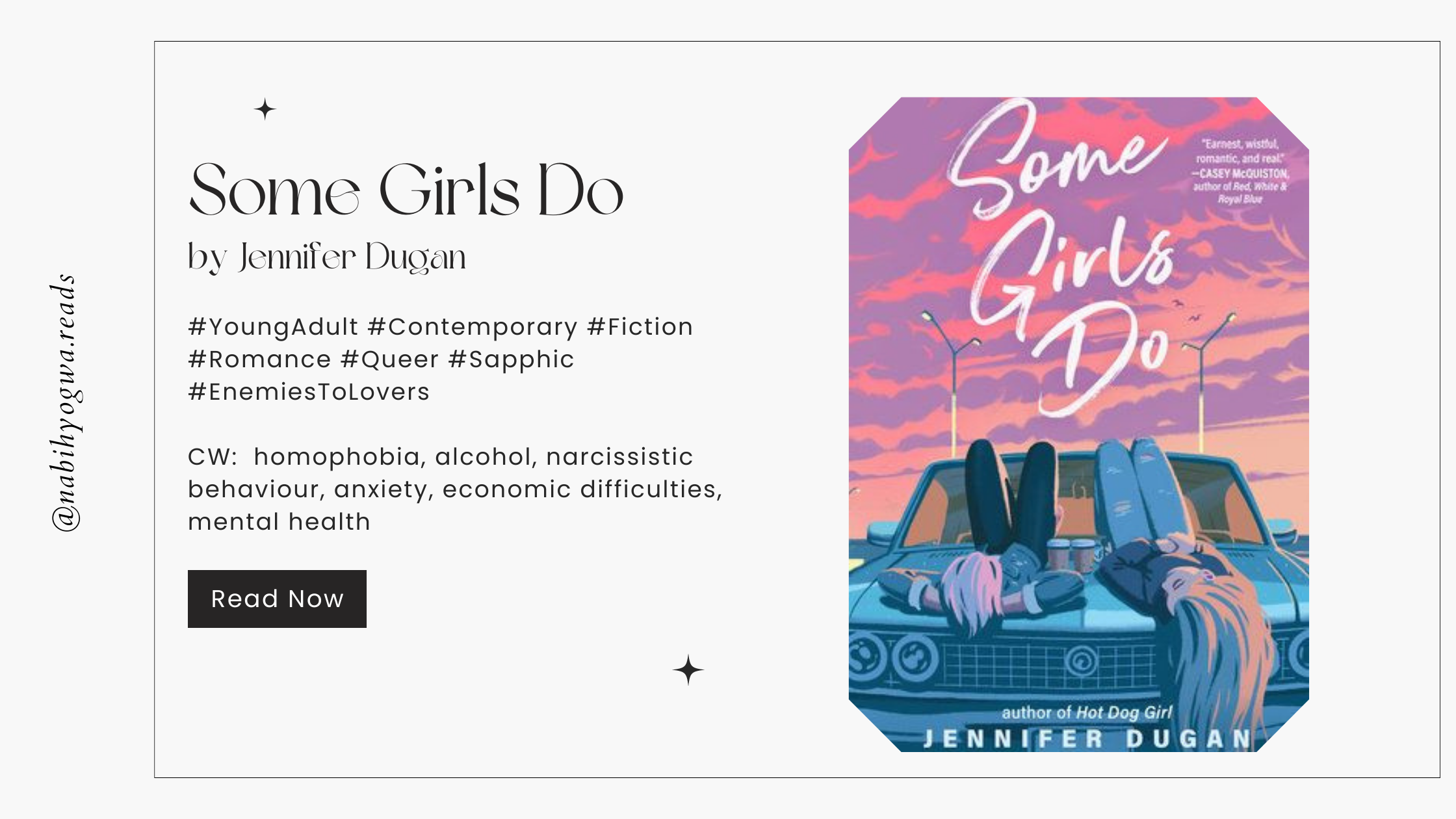
Task: Click "author of Hot Dog Girl" cover text
Action: click(x=1087, y=713)
